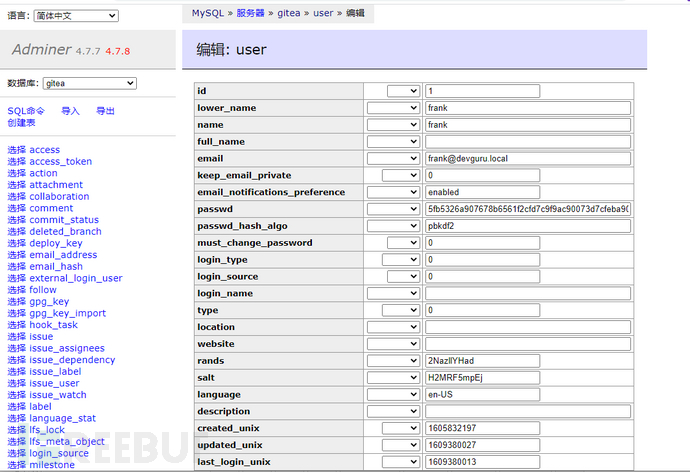
Task: Click the SQL命令 link
Action: (x=26, y=111)
